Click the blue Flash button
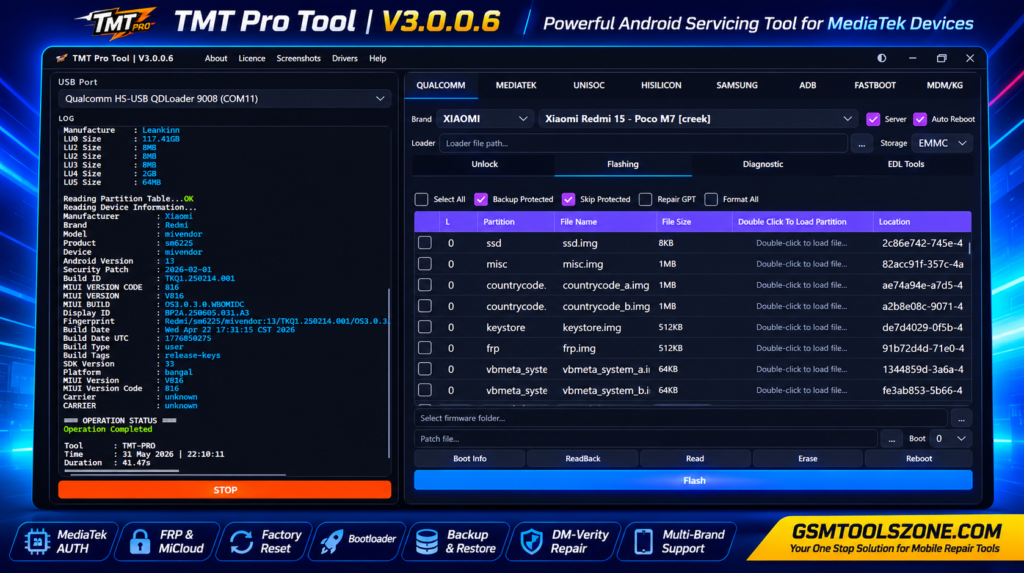Image resolution: width=1024 pixels, height=573 pixels. (694, 480)
